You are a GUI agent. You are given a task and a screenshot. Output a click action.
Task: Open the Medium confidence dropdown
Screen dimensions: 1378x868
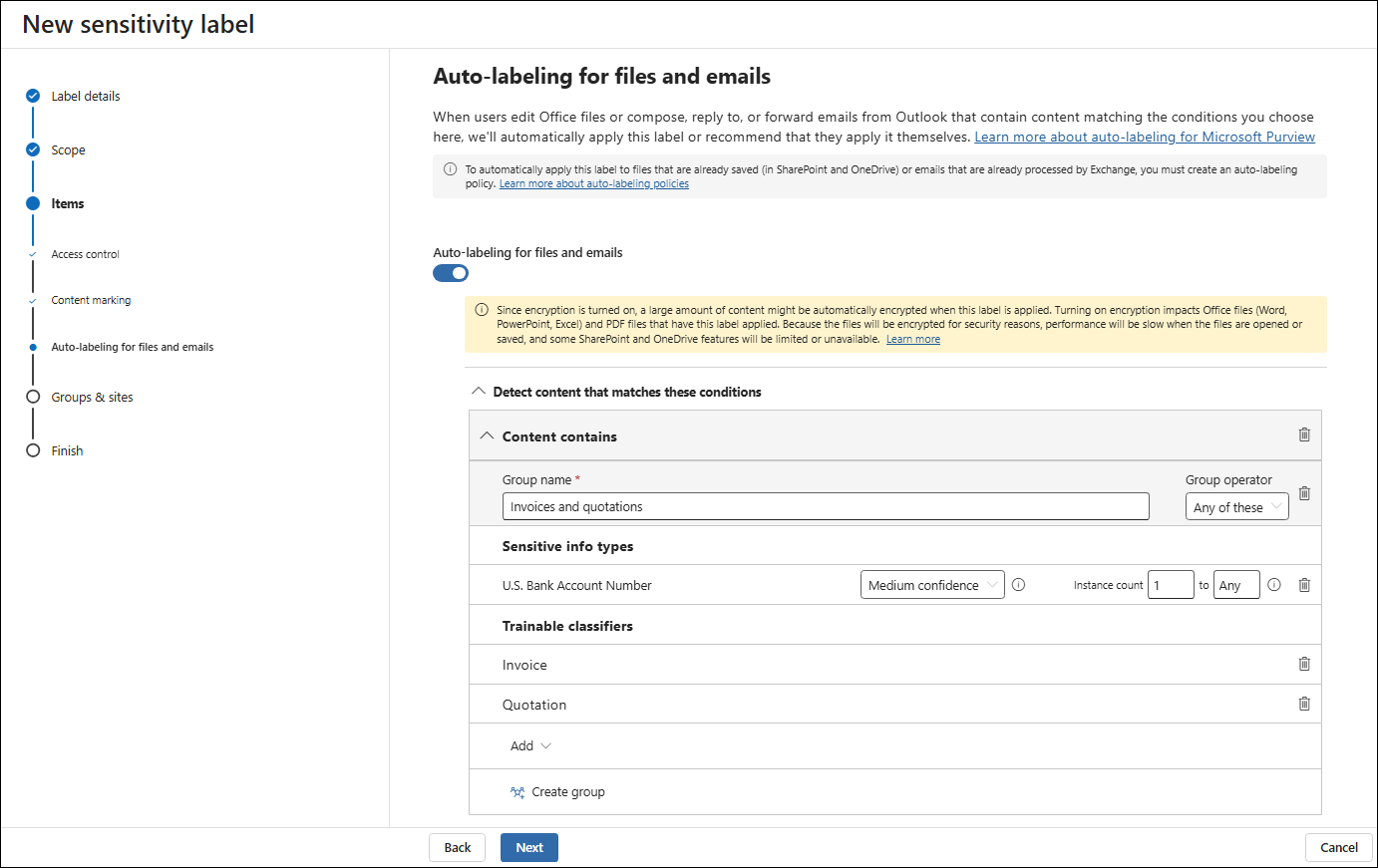pos(932,585)
